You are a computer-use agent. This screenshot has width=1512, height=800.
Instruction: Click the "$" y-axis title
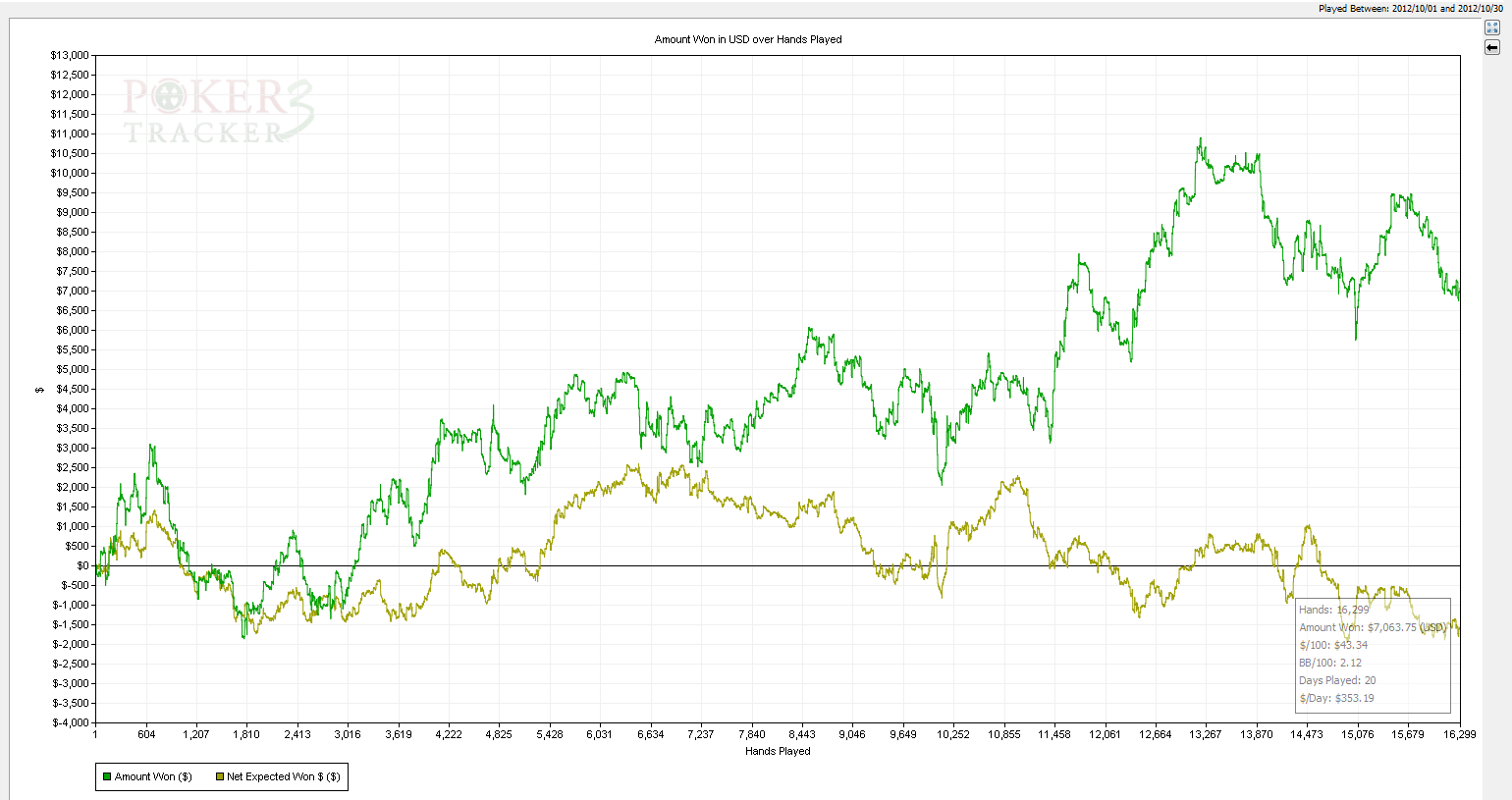pos(39,390)
